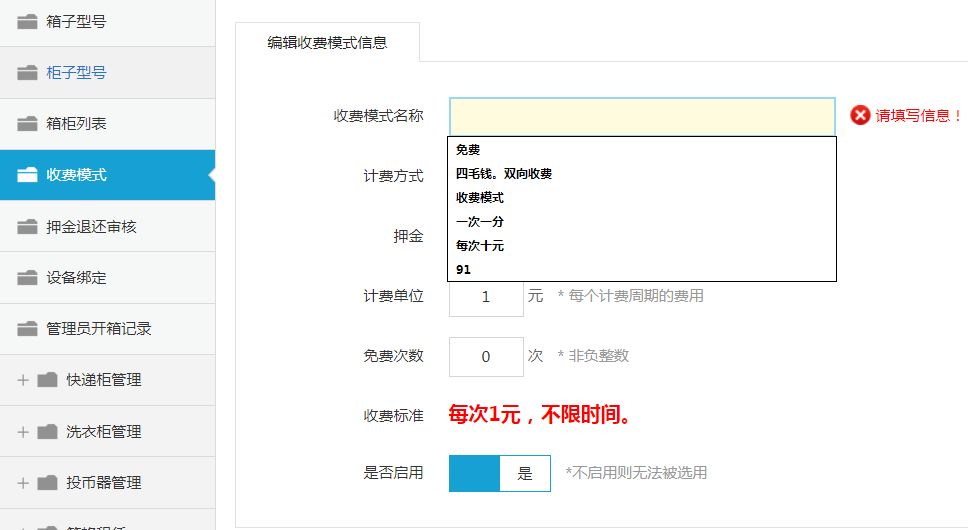The width and height of the screenshot is (968, 530).
Task: Expand the 洗衣柜管理 menu group
Action: click(22, 432)
